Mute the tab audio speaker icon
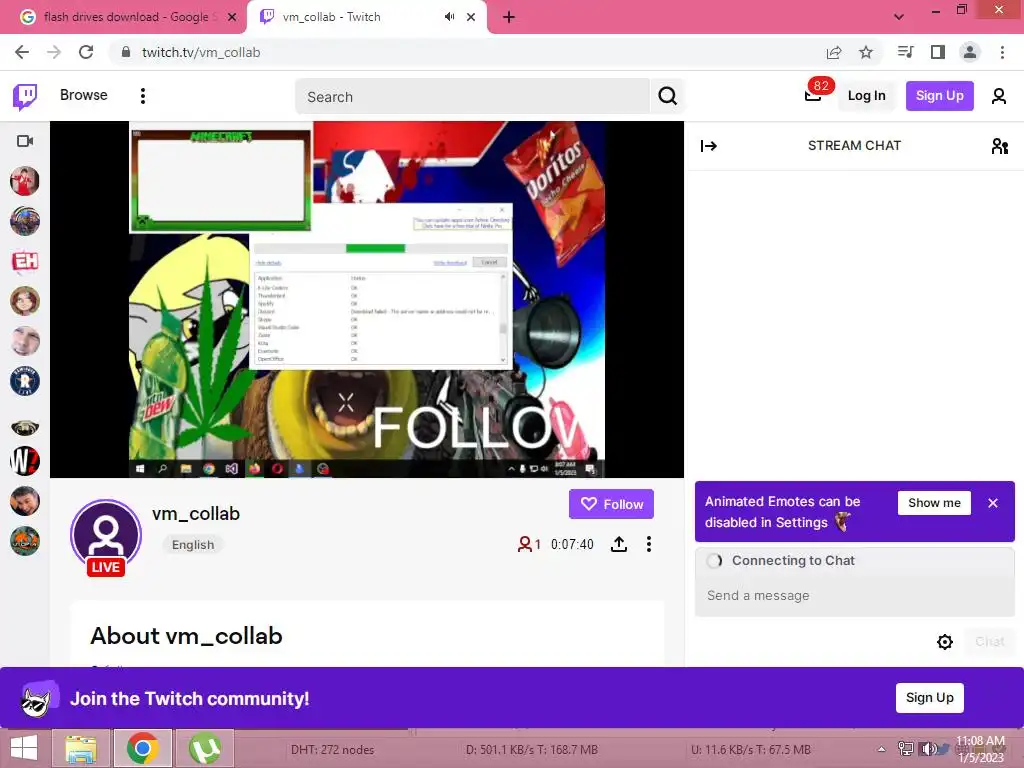This screenshot has height=768, width=1024. coord(449,17)
